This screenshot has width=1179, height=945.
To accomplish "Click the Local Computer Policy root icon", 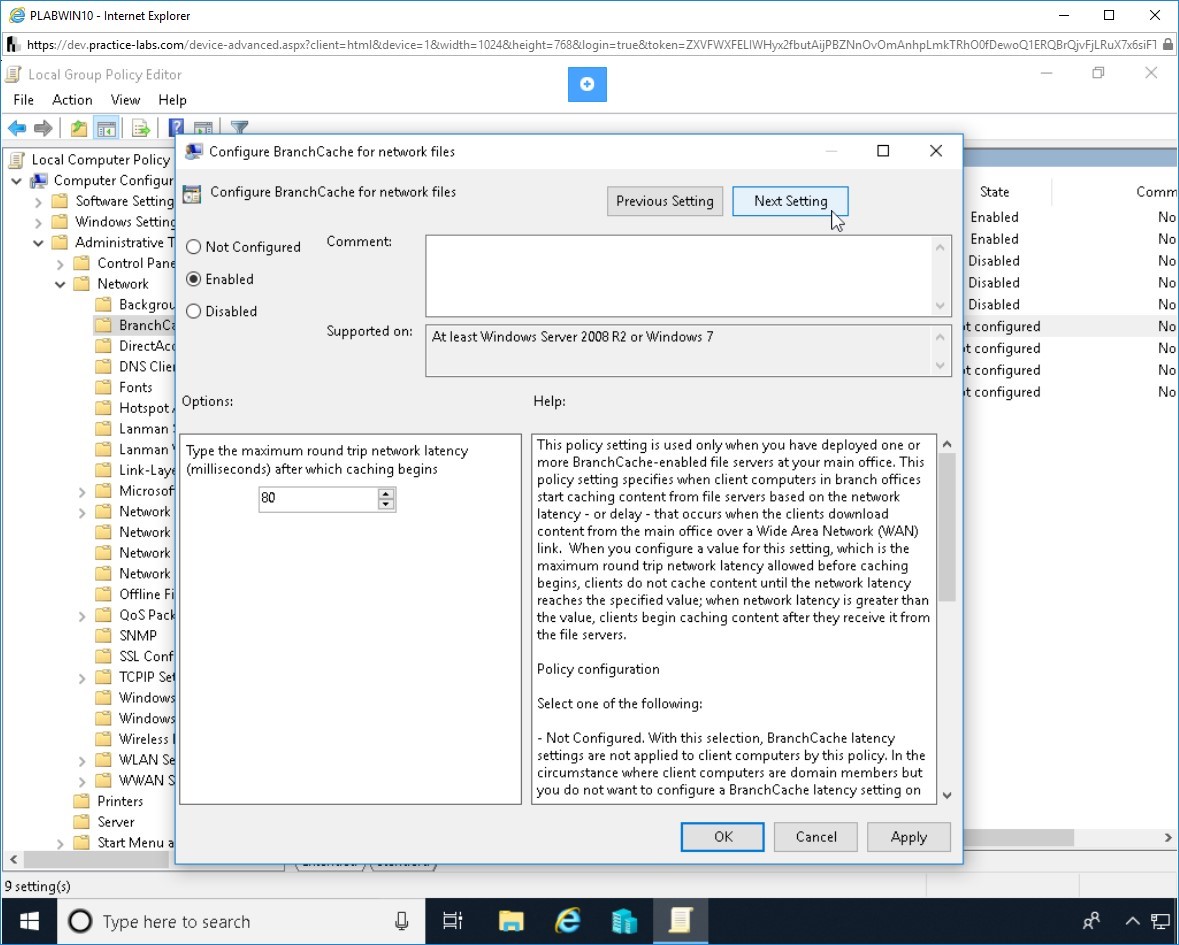I will point(15,159).
